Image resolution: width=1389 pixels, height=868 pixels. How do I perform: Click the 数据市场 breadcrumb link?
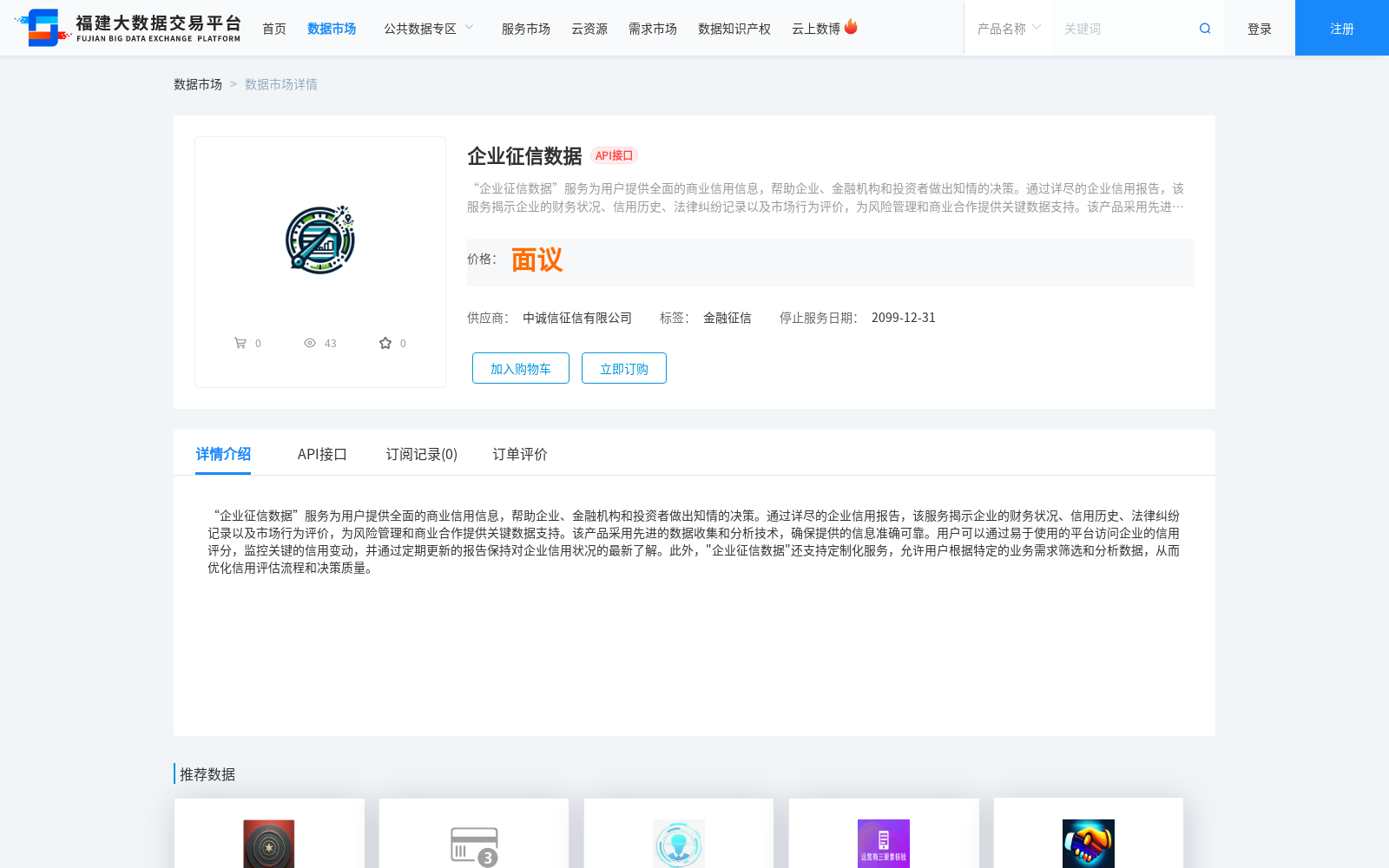pos(198,84)
